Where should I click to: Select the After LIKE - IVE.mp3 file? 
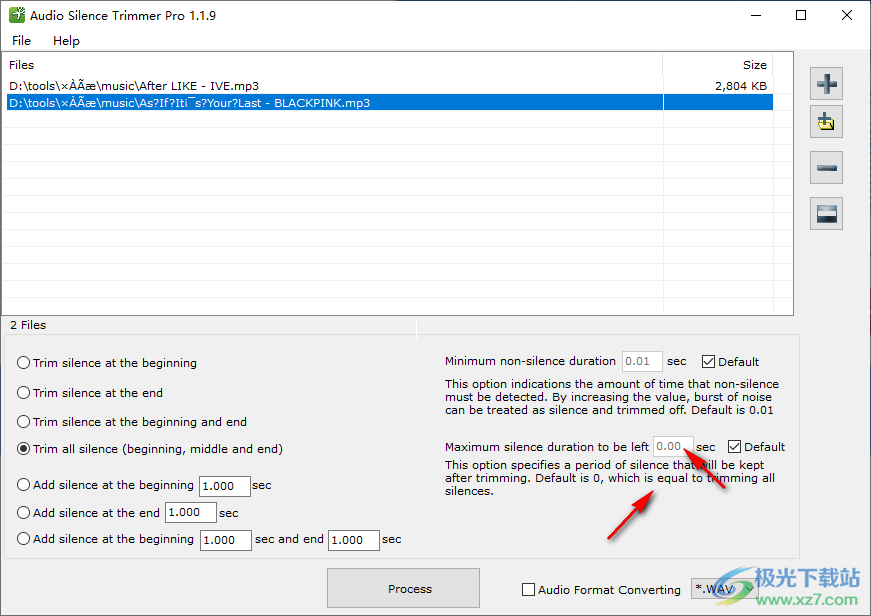[134, 86]
